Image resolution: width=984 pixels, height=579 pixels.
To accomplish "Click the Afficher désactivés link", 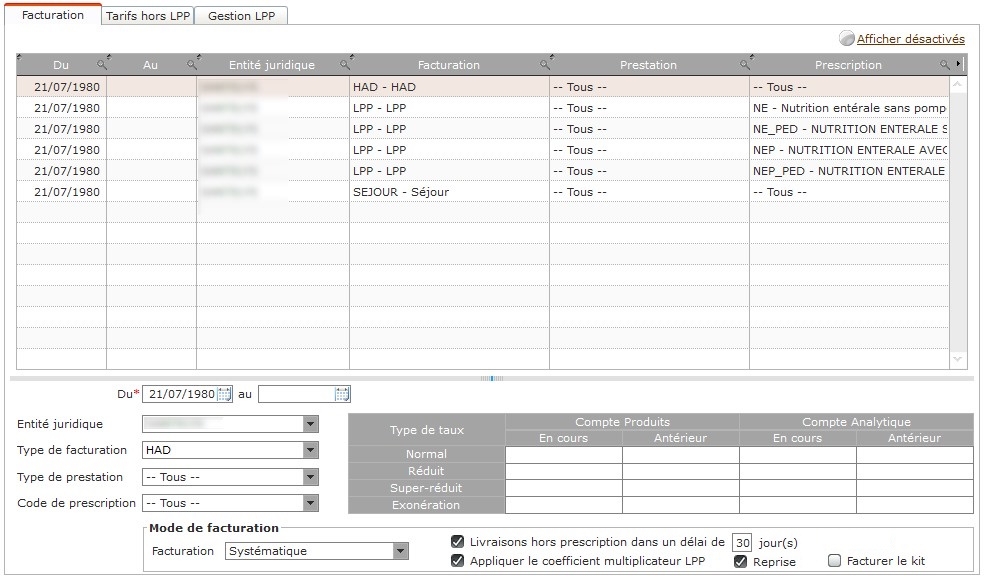I will [911, 39].
